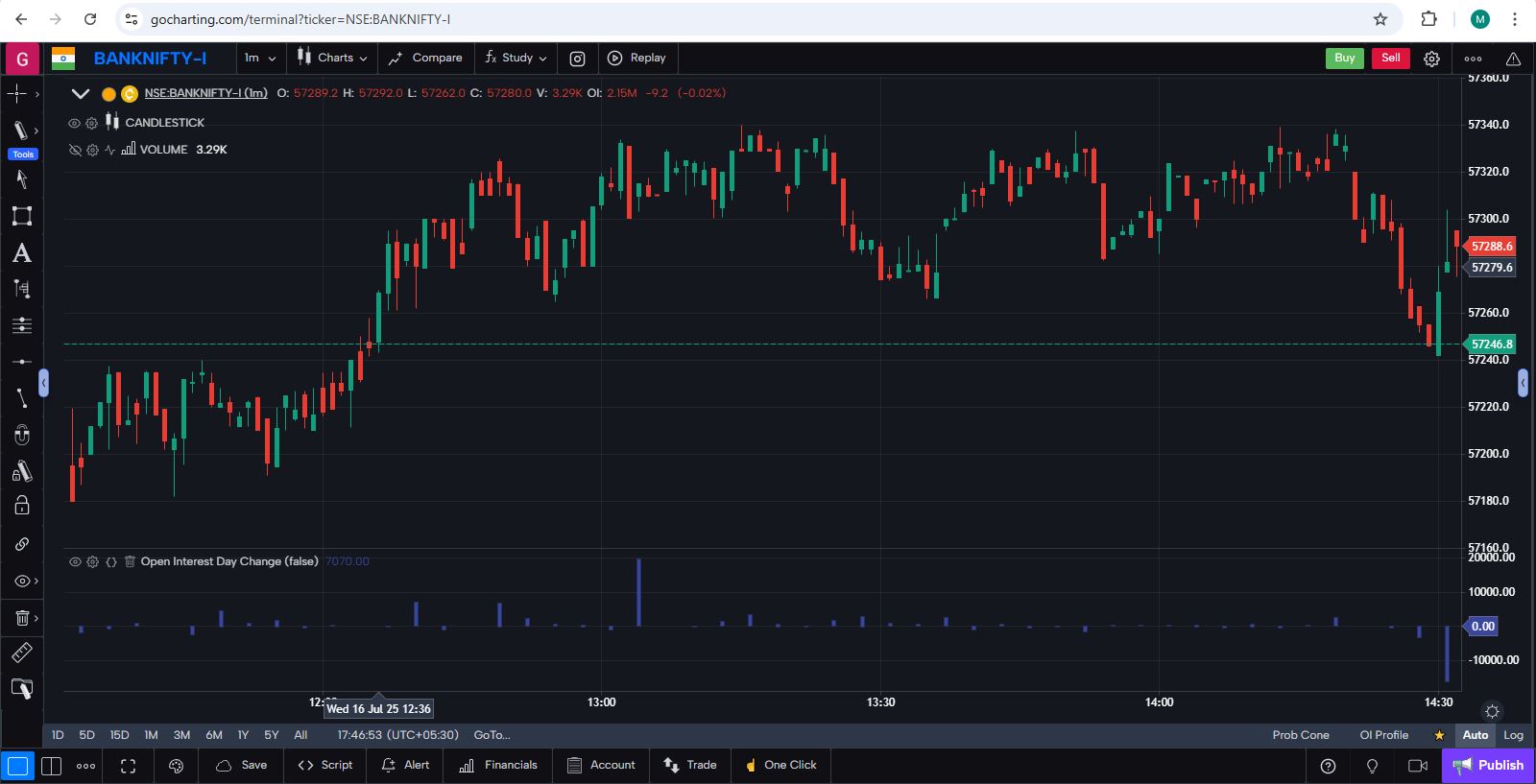Click the alert warning triangle icon
1536x784 pixels.
pos(1513,59)
